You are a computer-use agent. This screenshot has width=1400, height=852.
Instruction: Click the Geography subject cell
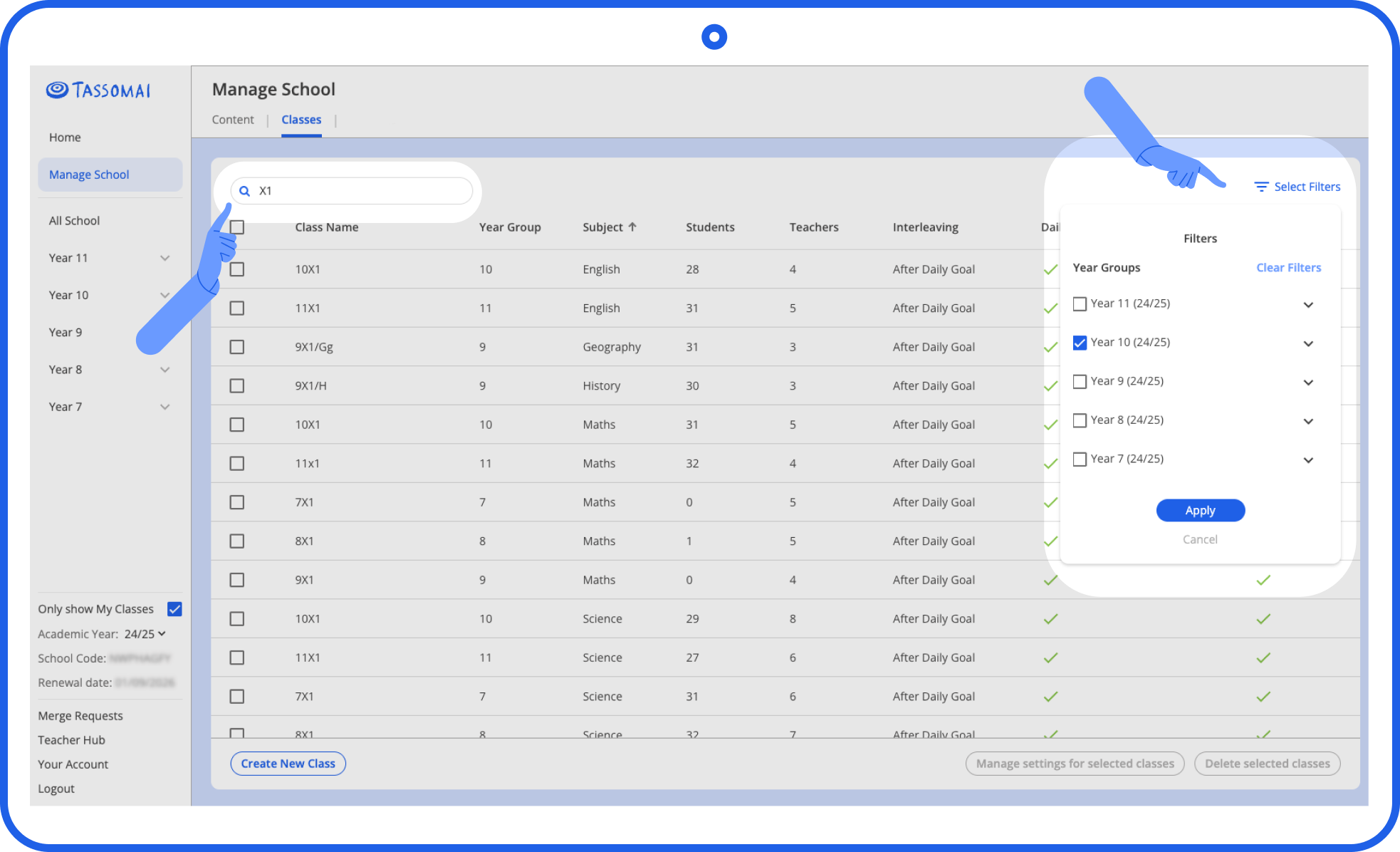click(612, 347)
